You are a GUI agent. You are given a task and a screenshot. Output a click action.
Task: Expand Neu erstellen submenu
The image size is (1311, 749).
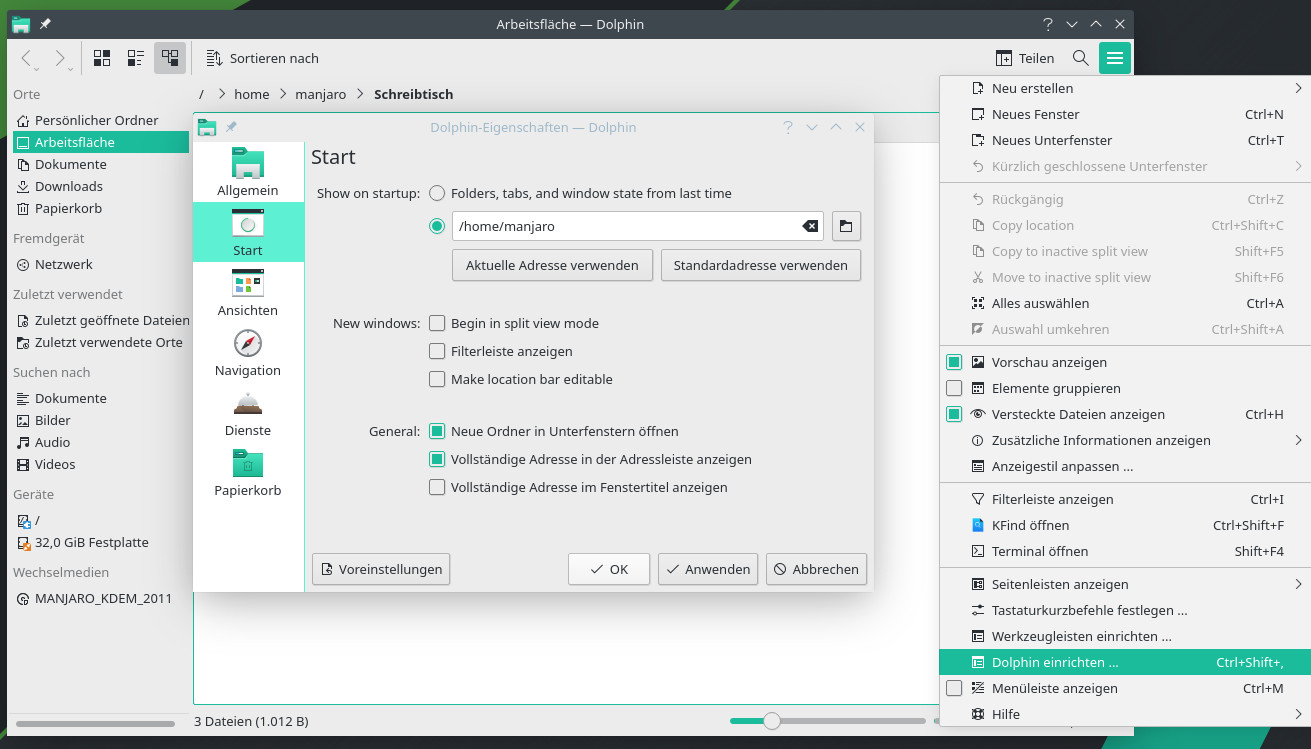click(1125, 88)
